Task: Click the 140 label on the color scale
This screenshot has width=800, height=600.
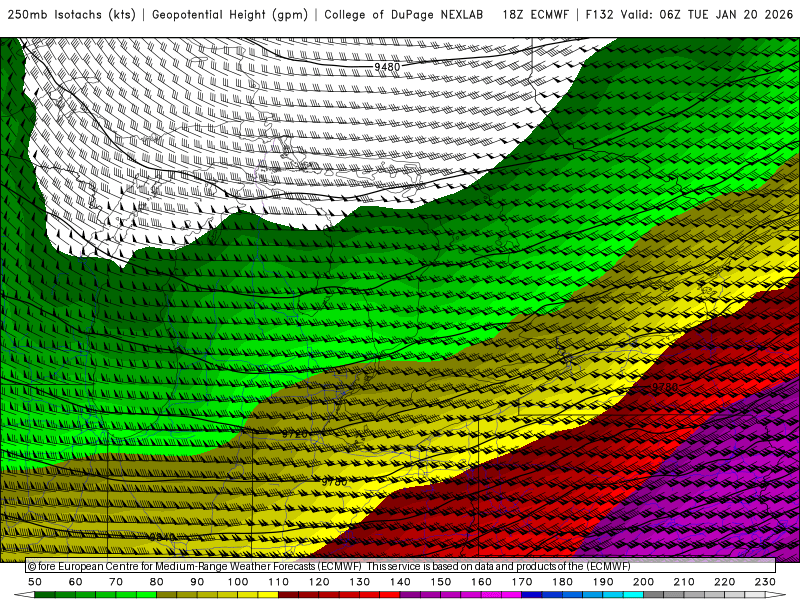Action: tap(400, 582)
